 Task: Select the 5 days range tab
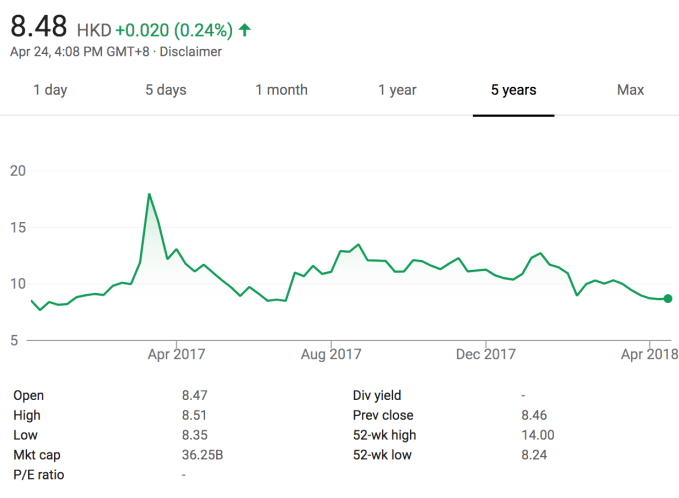pos(165,90)
